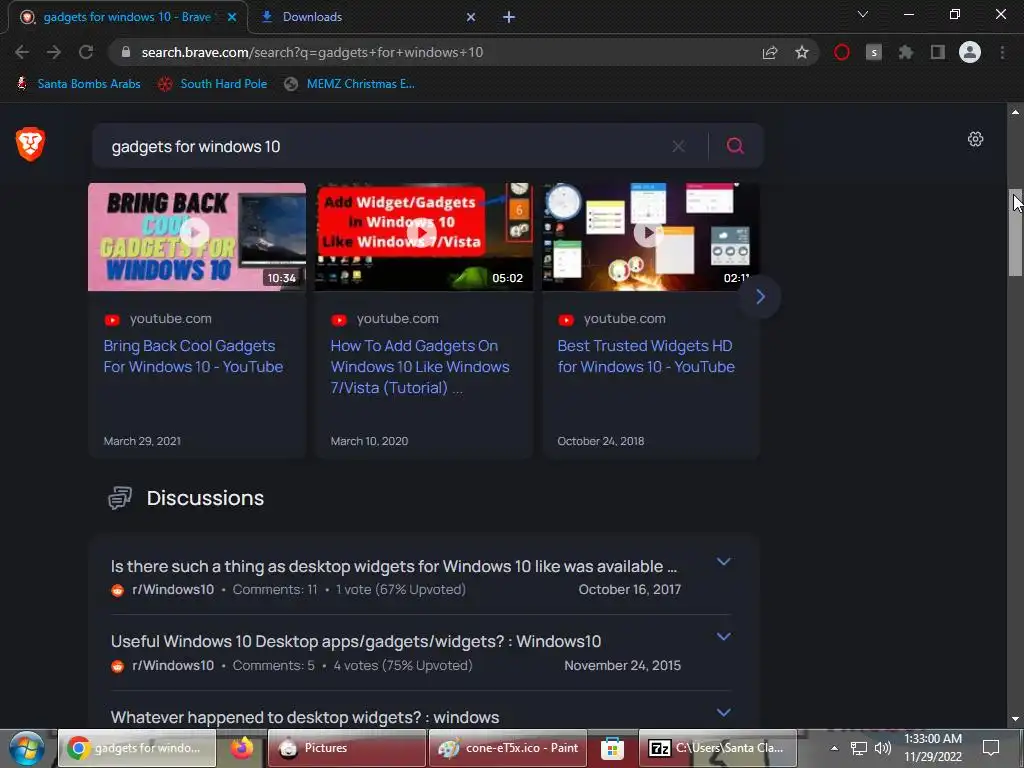Expand Whatever happened to desktop widgets discussion
The width and height of the screenshot is (1024, 768).
coord(724,712)
